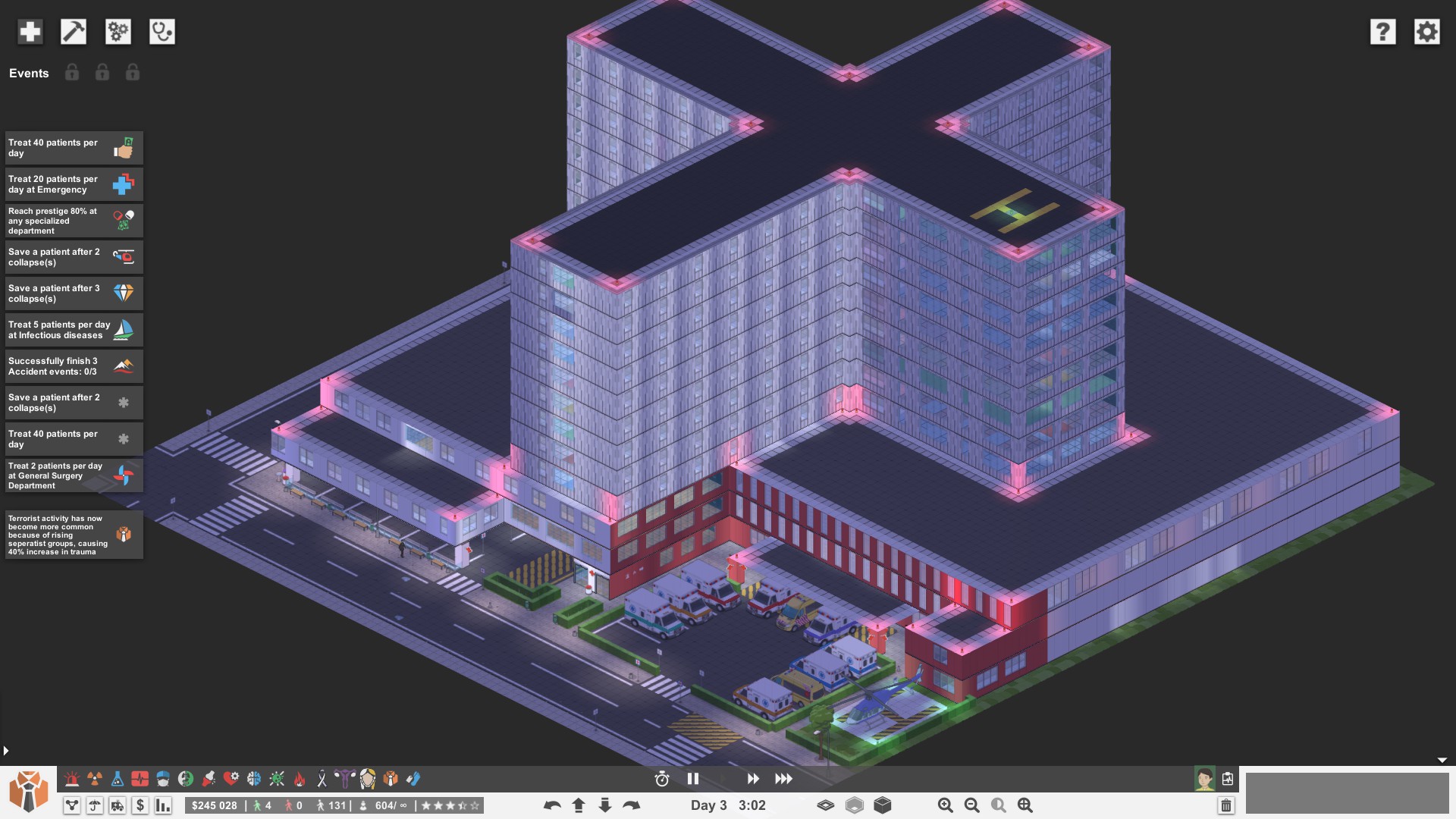Open the Infectious diseases green virus icon

[277, 779]
